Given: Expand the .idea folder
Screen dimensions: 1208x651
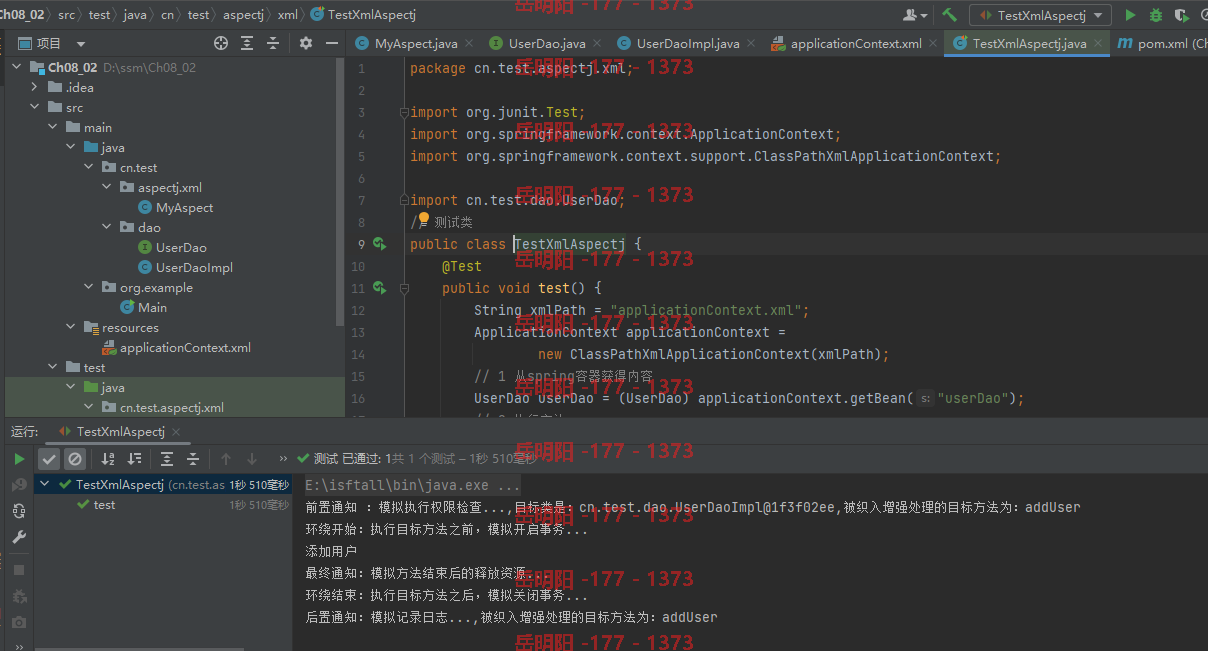Looking at the screenshot, I should click(34, 87).
